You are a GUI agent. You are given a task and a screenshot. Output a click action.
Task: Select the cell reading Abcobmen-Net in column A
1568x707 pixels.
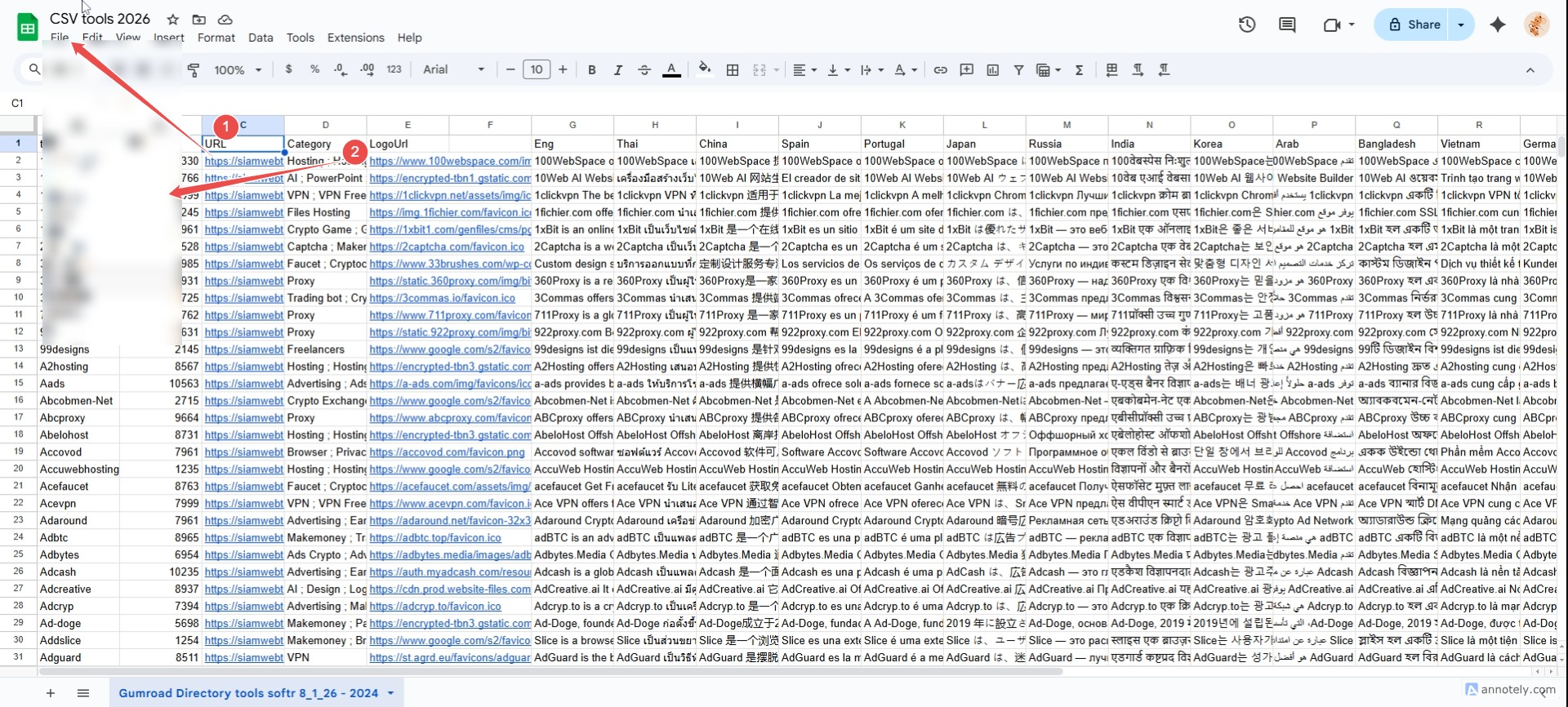pos(78,401)
